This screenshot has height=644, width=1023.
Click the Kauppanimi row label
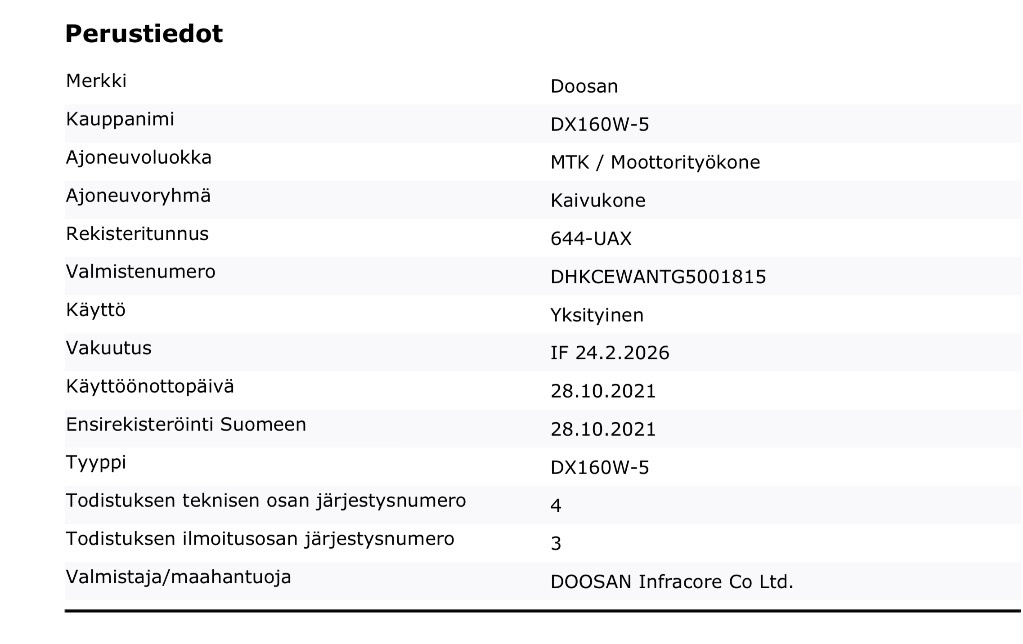click(120, 120)
